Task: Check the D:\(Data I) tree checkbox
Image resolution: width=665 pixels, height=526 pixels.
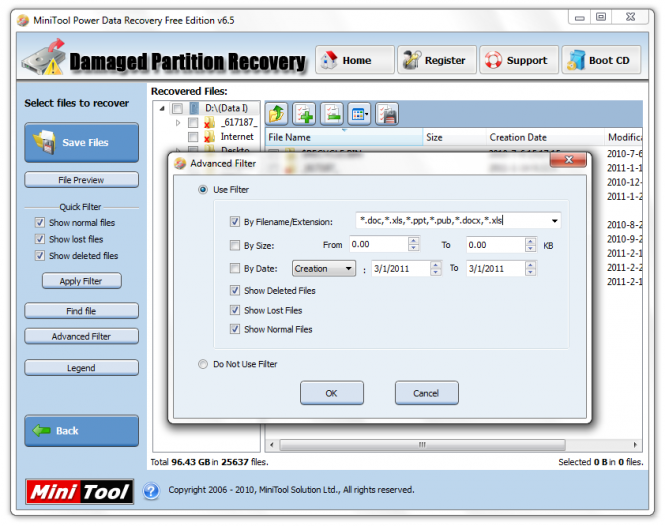Action: (x=178, y=108)
